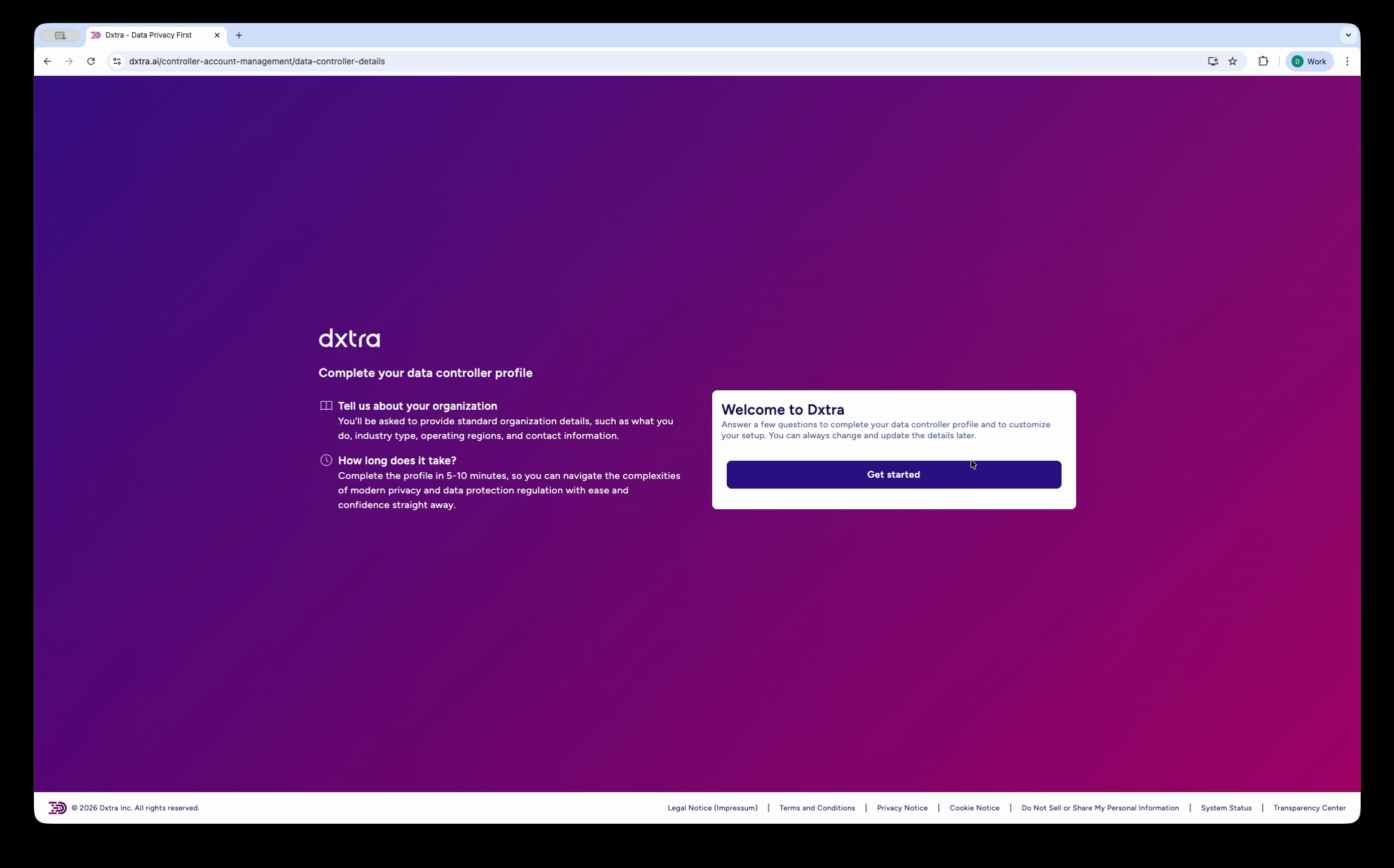The height and width of the screenshot is (868, 1394).
Task: Click the Get started button
Action: tap(893, 474)
